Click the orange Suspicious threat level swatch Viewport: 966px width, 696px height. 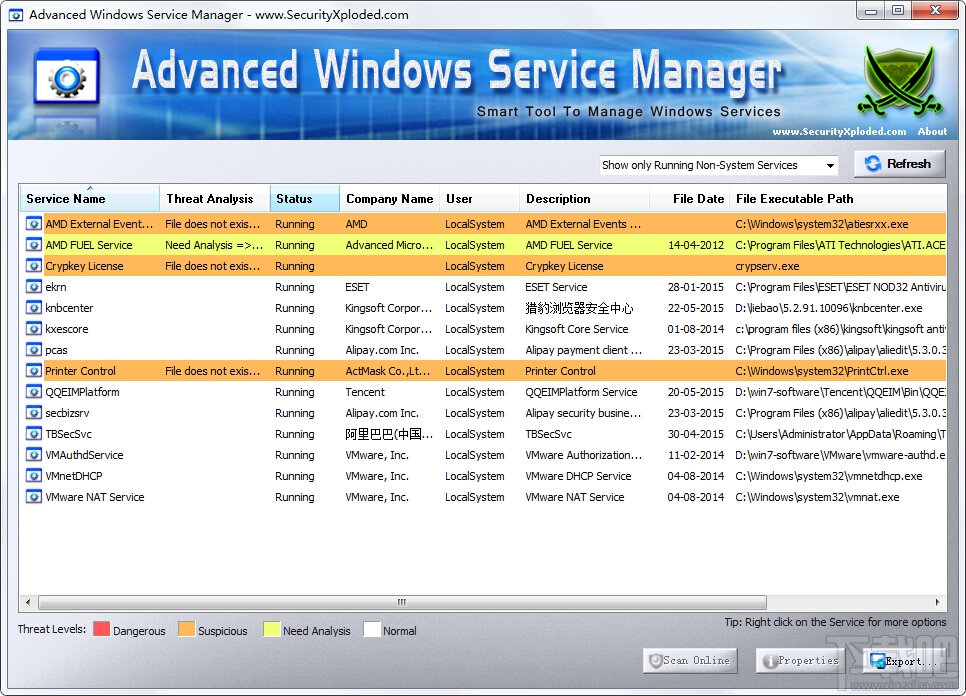coord(186,629)
